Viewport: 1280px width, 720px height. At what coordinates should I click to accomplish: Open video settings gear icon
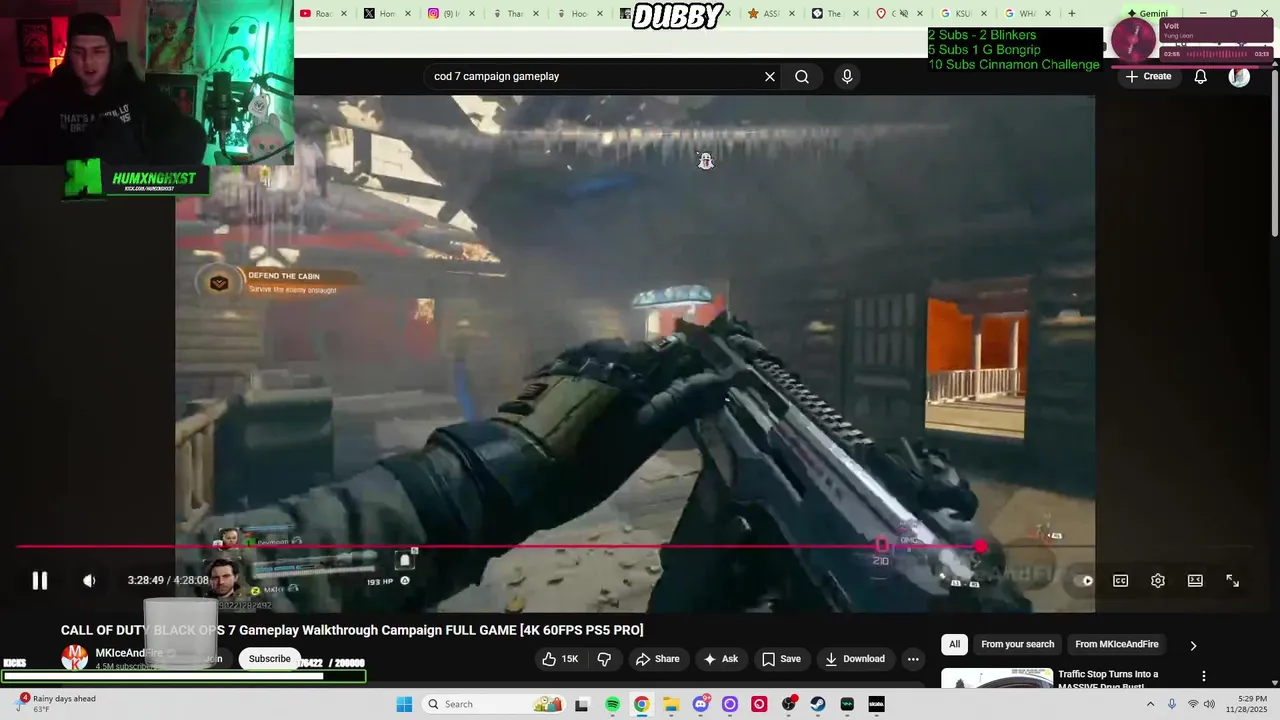1158,581
